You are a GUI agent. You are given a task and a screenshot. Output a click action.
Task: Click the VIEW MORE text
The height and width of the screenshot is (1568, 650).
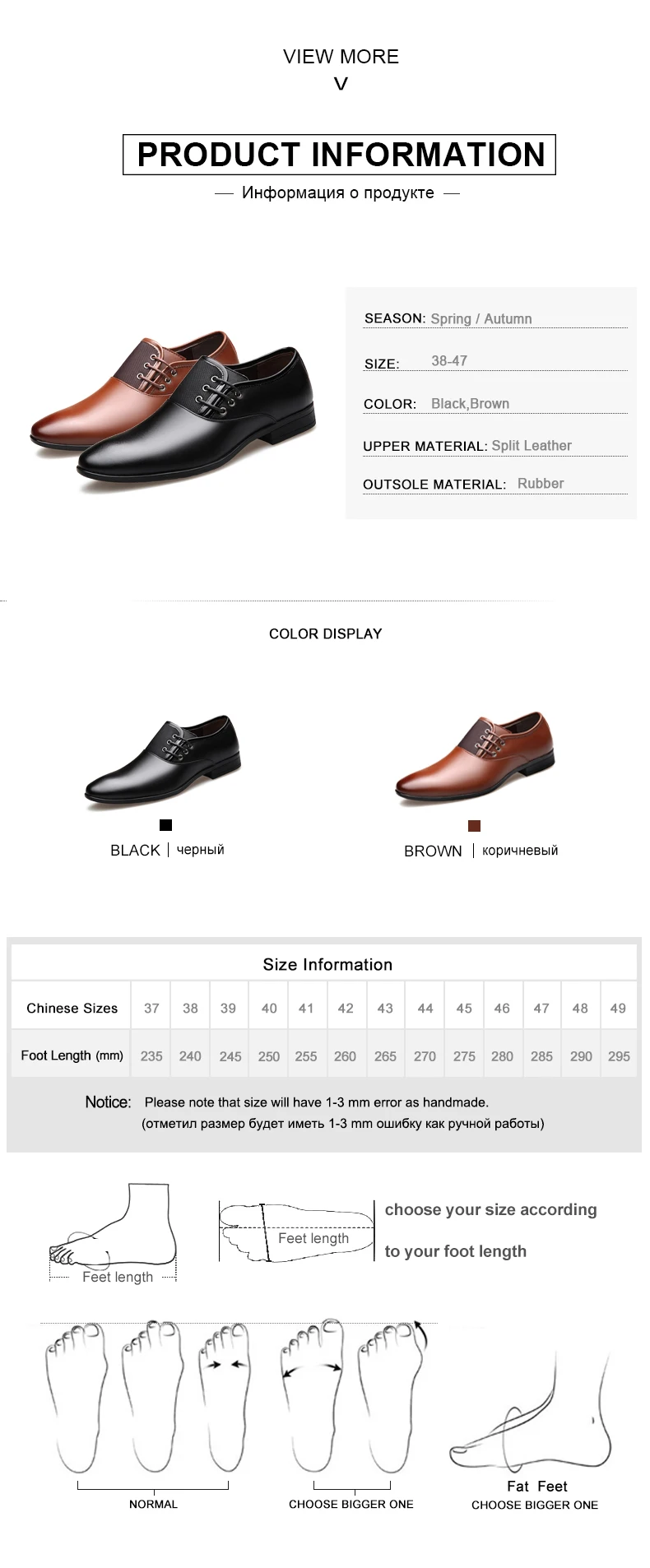[341, 57]
